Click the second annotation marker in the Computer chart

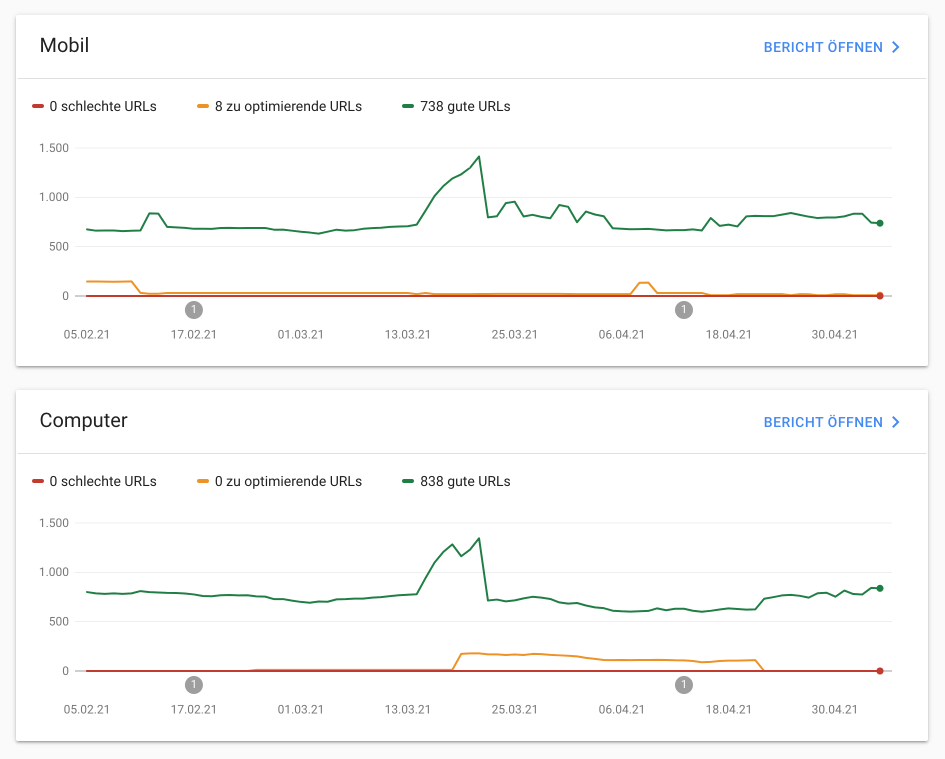684,685
